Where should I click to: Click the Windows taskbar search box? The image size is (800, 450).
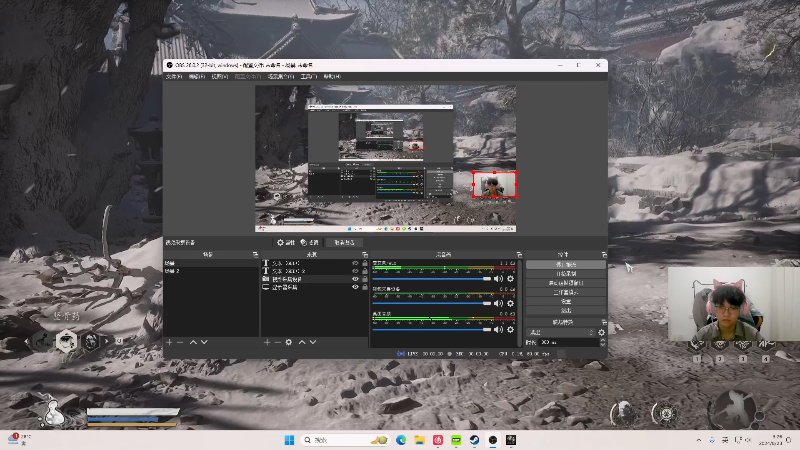tap(345, 440)
